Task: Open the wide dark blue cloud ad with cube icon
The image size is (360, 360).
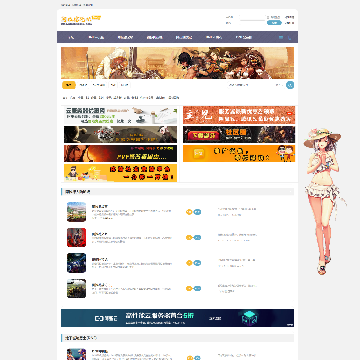Action: point(177,318)
